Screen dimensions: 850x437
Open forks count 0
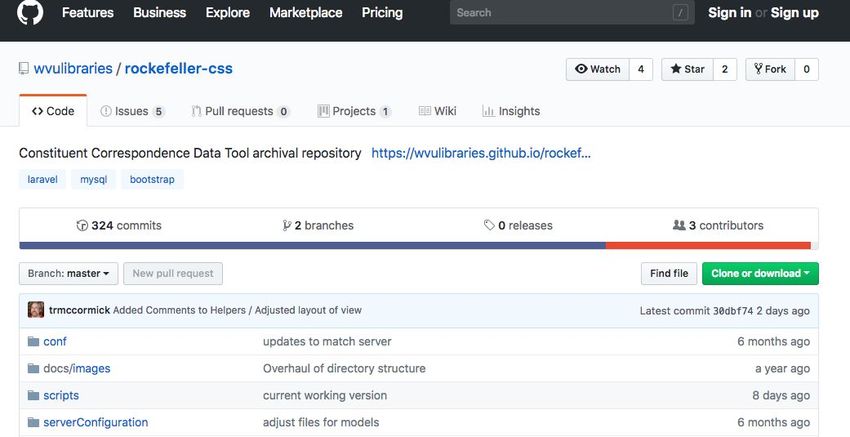click(807, 69)
